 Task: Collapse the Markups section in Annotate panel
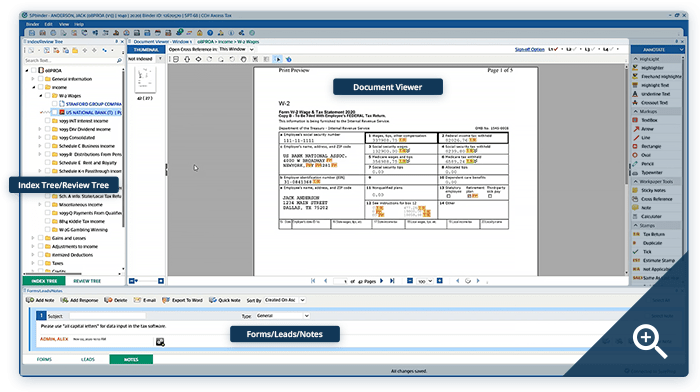point(636,111)
